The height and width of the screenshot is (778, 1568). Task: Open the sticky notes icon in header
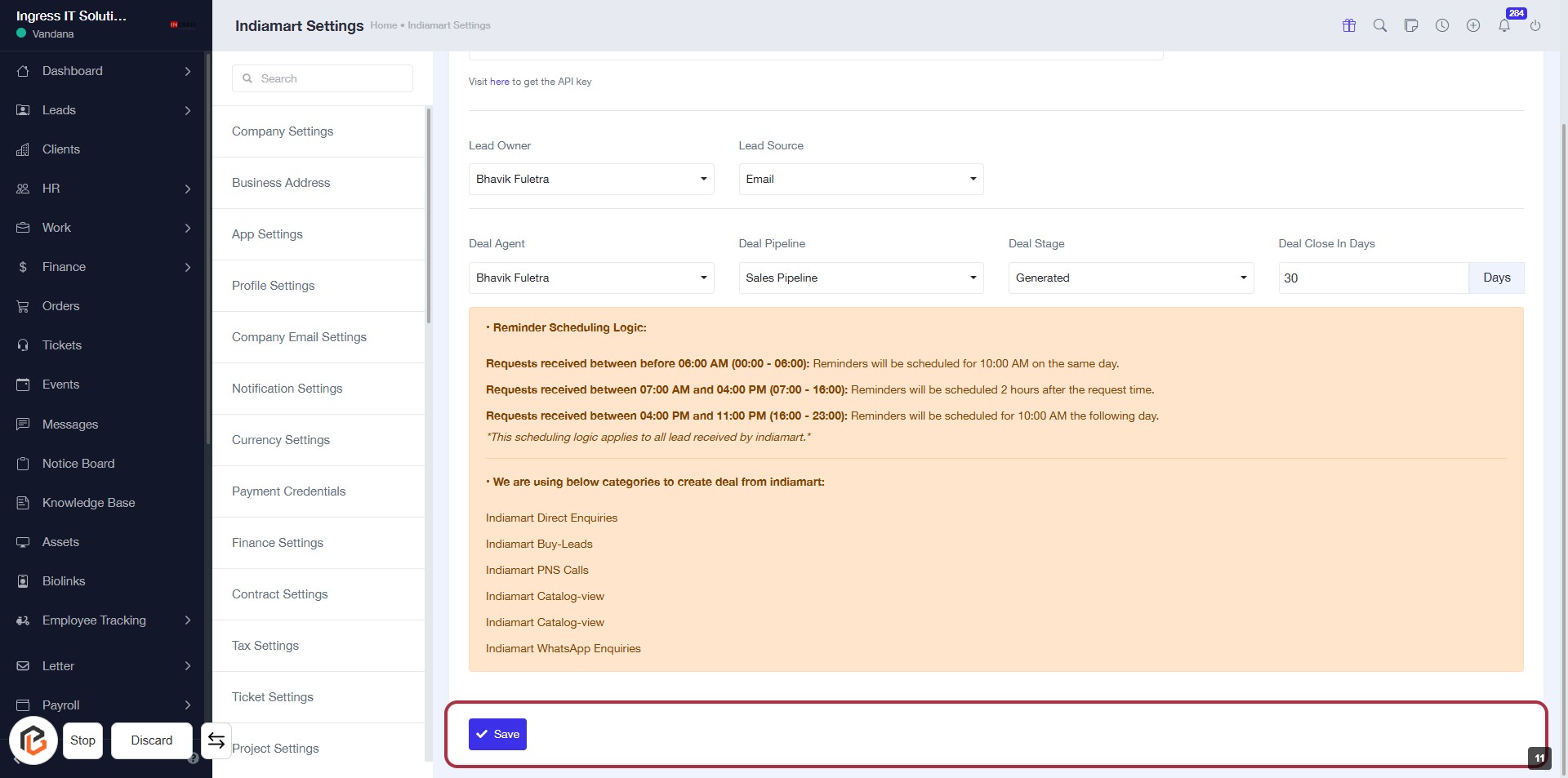click(x=1411, y=25)
